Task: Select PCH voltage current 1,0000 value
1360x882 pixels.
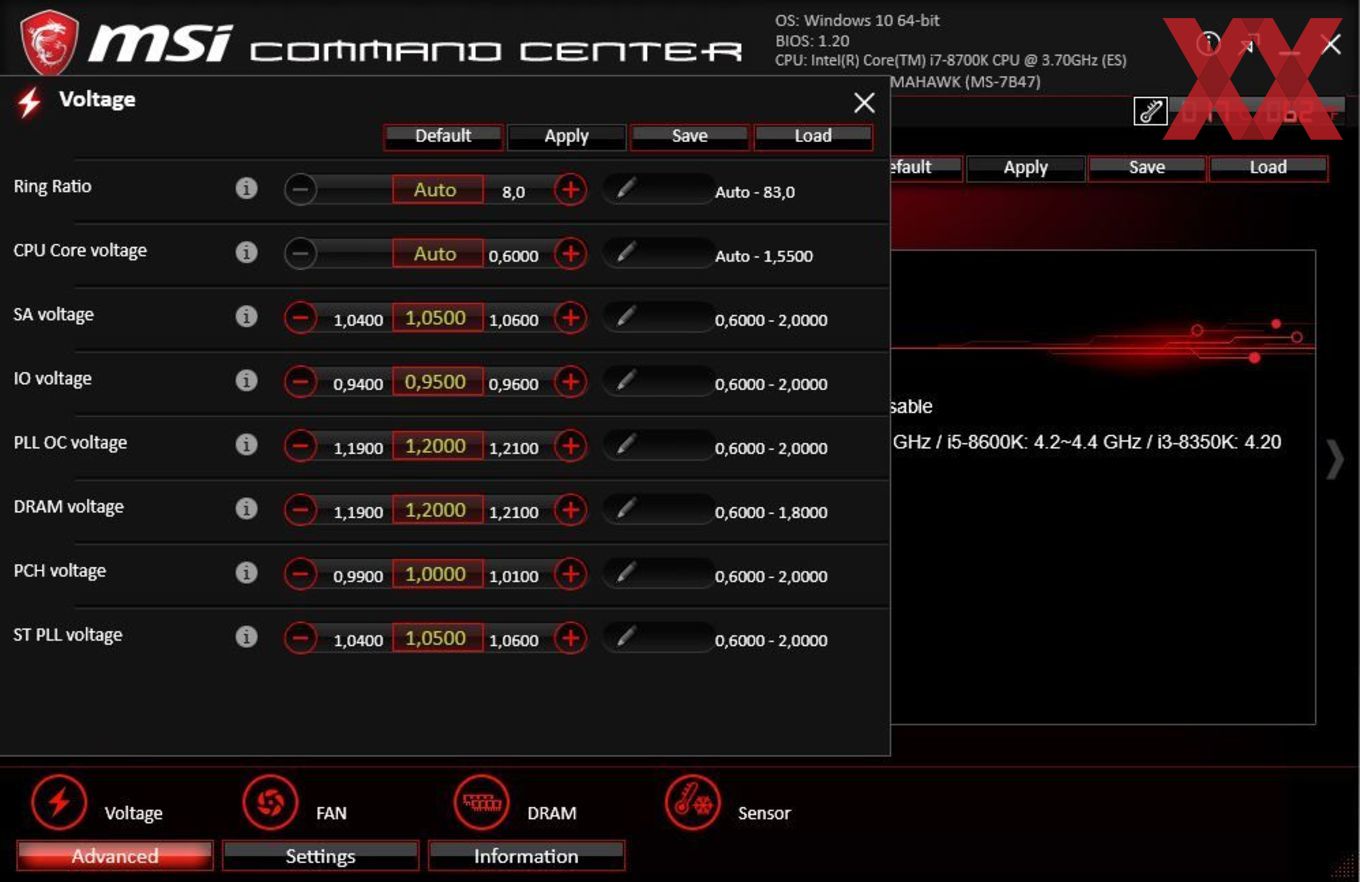Action: pyautogui.click(x=437, y=574)
